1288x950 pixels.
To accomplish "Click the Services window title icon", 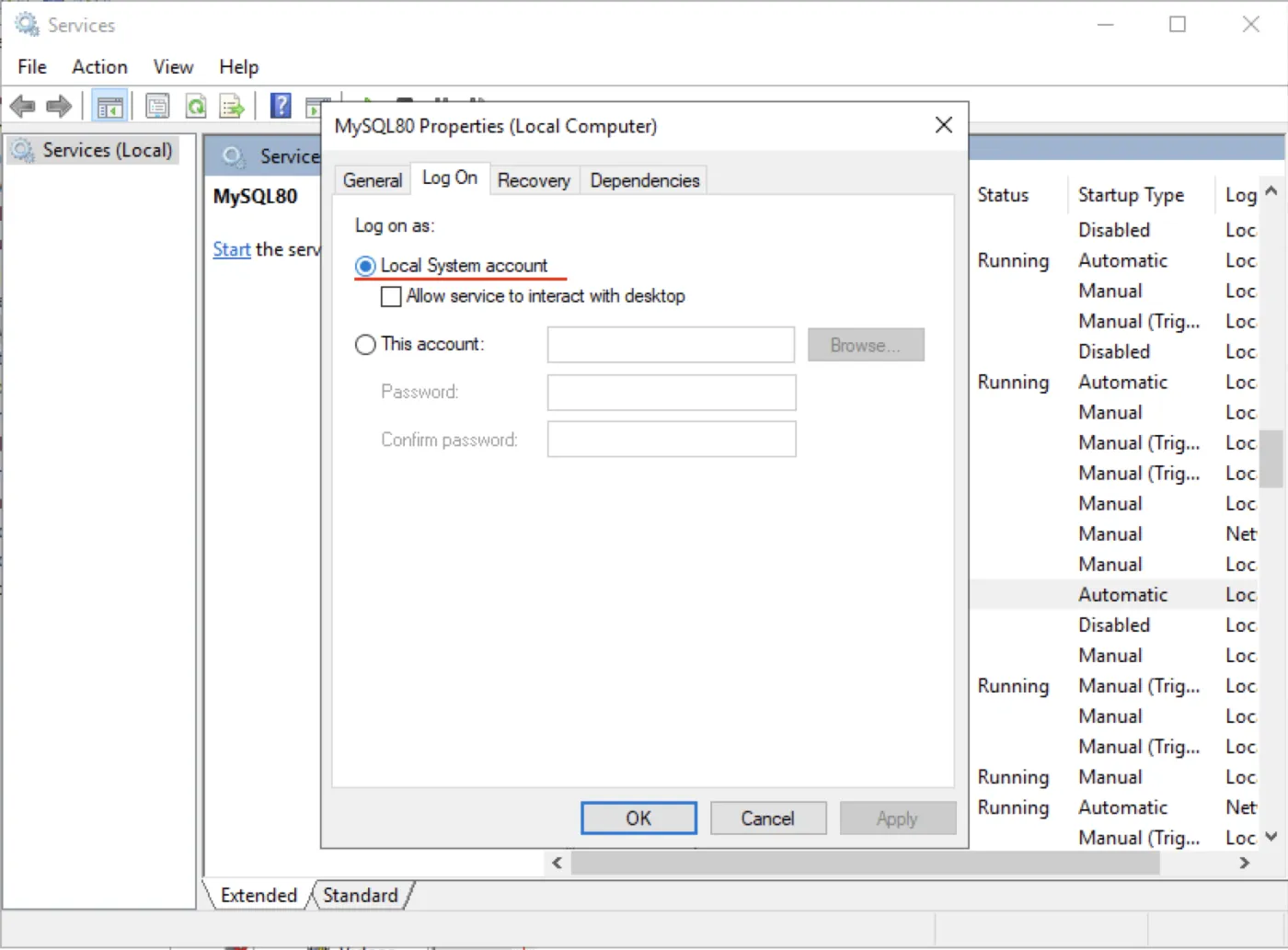I will point(27,25).
